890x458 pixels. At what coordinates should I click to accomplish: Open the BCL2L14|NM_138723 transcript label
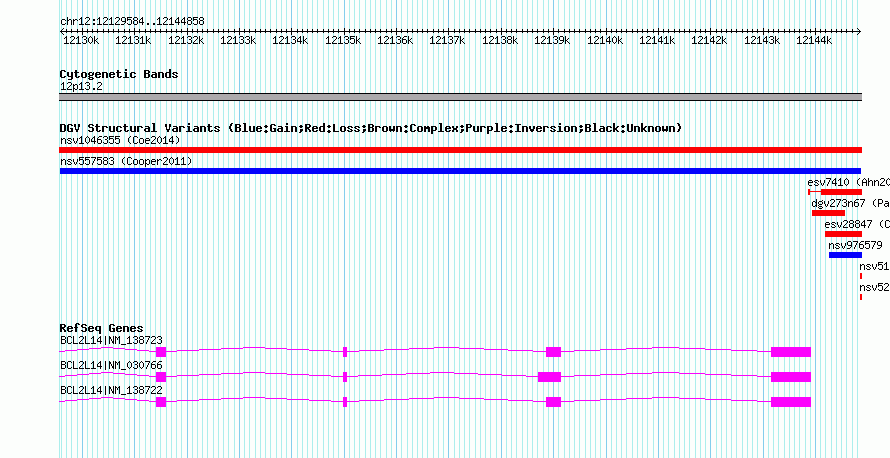tap(111, 341)
